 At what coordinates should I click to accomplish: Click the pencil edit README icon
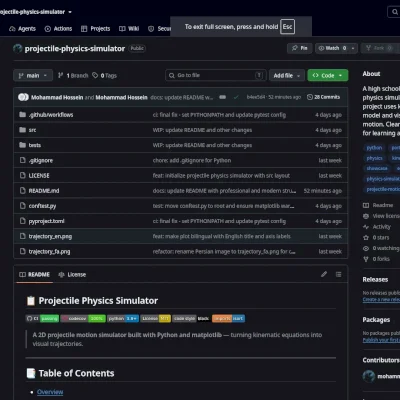324,274
